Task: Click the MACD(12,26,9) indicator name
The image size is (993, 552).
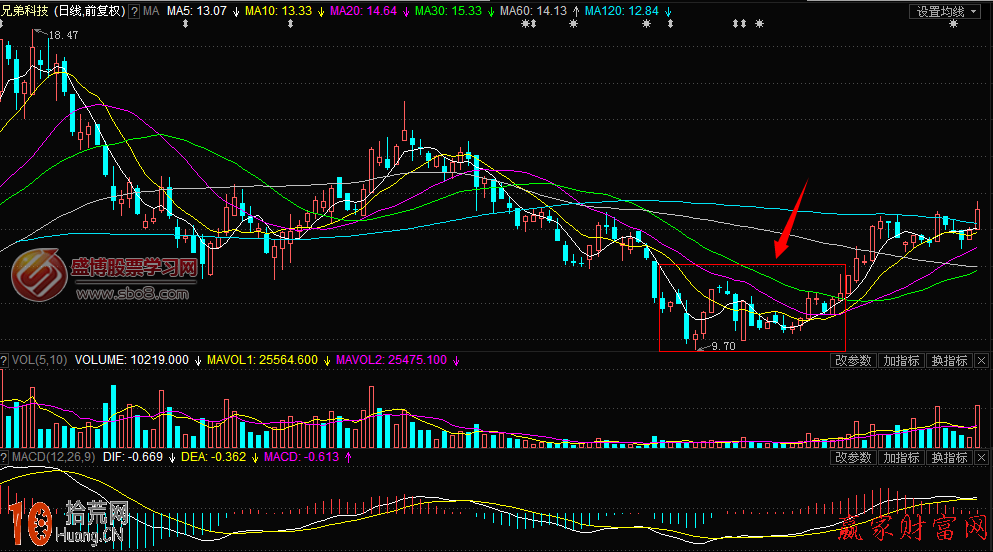Action: point(53,457)
